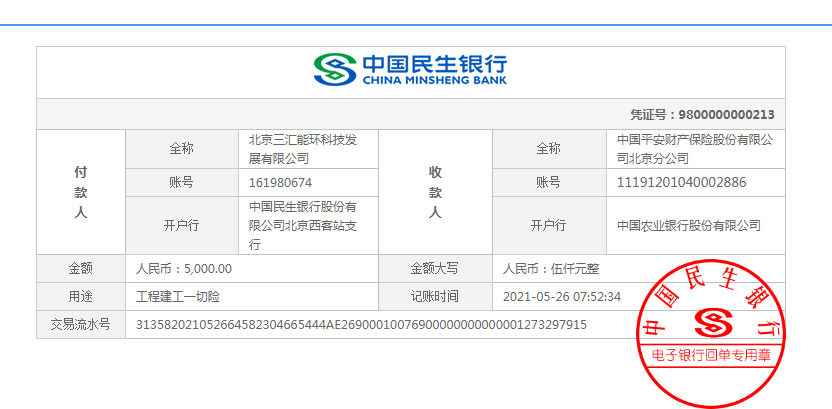
Task: Click the payer 全称 label
Action: 181,149
